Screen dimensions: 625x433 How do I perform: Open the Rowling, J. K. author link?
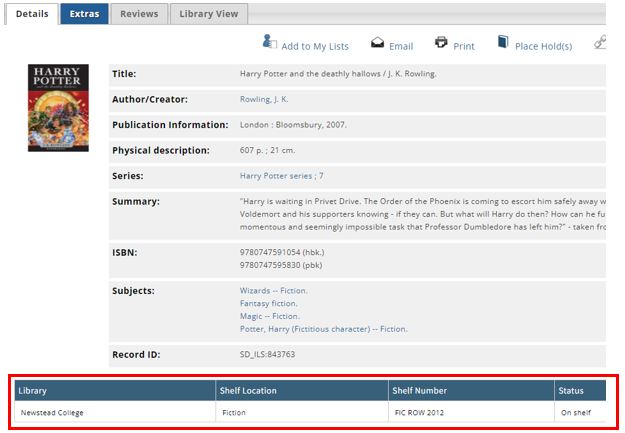point(264,100)
